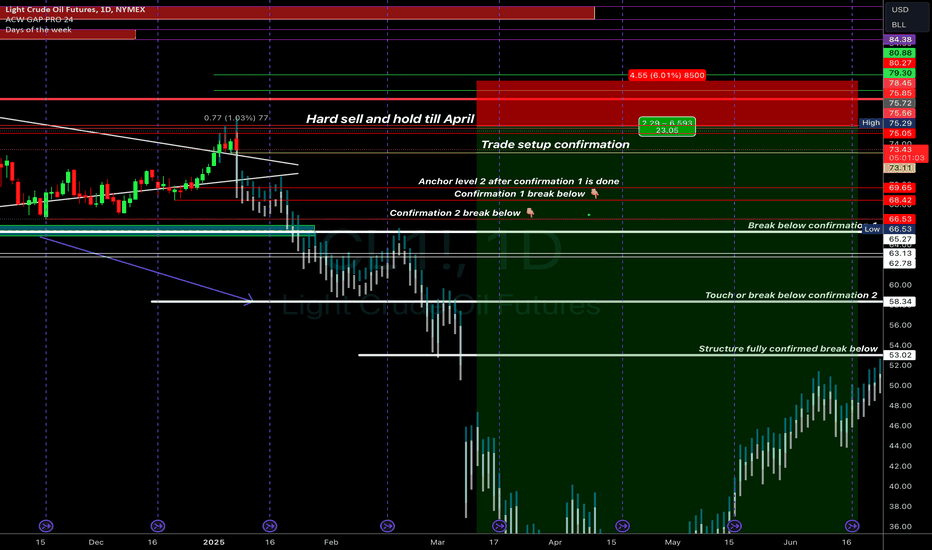Select the ACW GAP PRO 24 indicator legend
The width and height of the screenshot is (932, 550).
39,20
